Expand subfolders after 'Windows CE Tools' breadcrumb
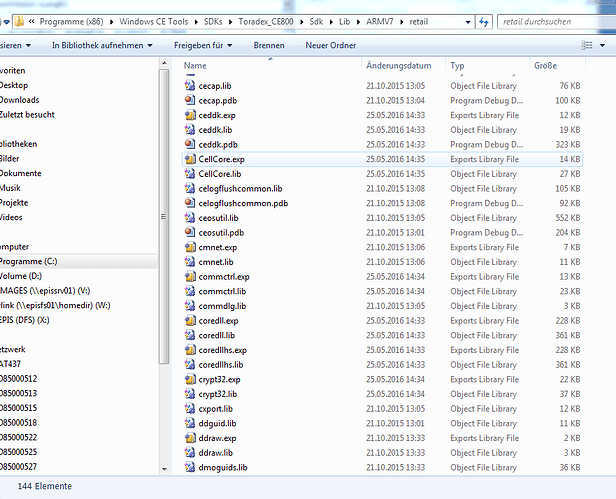This screenshot has height=499, width=616. point(196,22)
